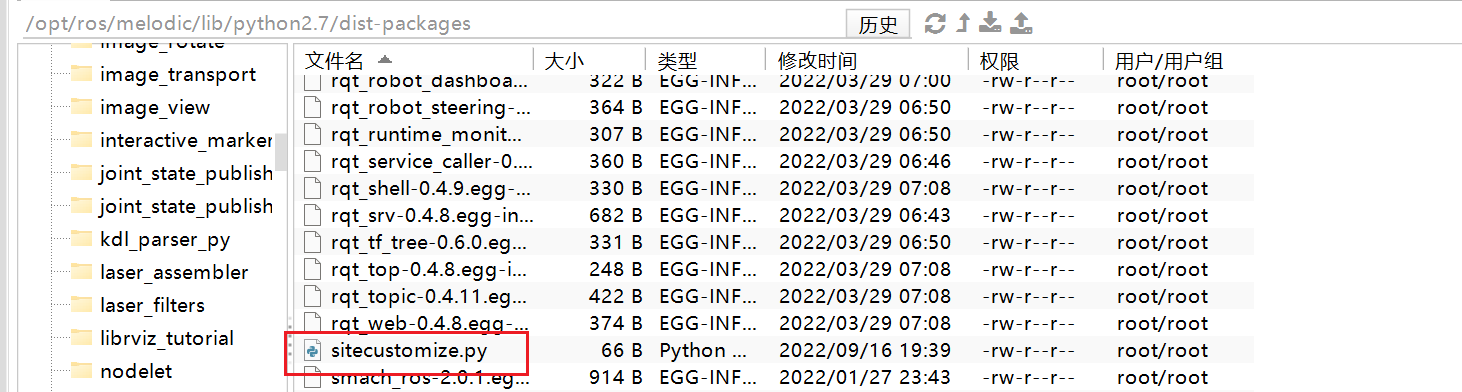The height and width of the screenshot is (392, 1462).
Task: Click the date 2022/09/16 19:39
Action: coord(864,351)
